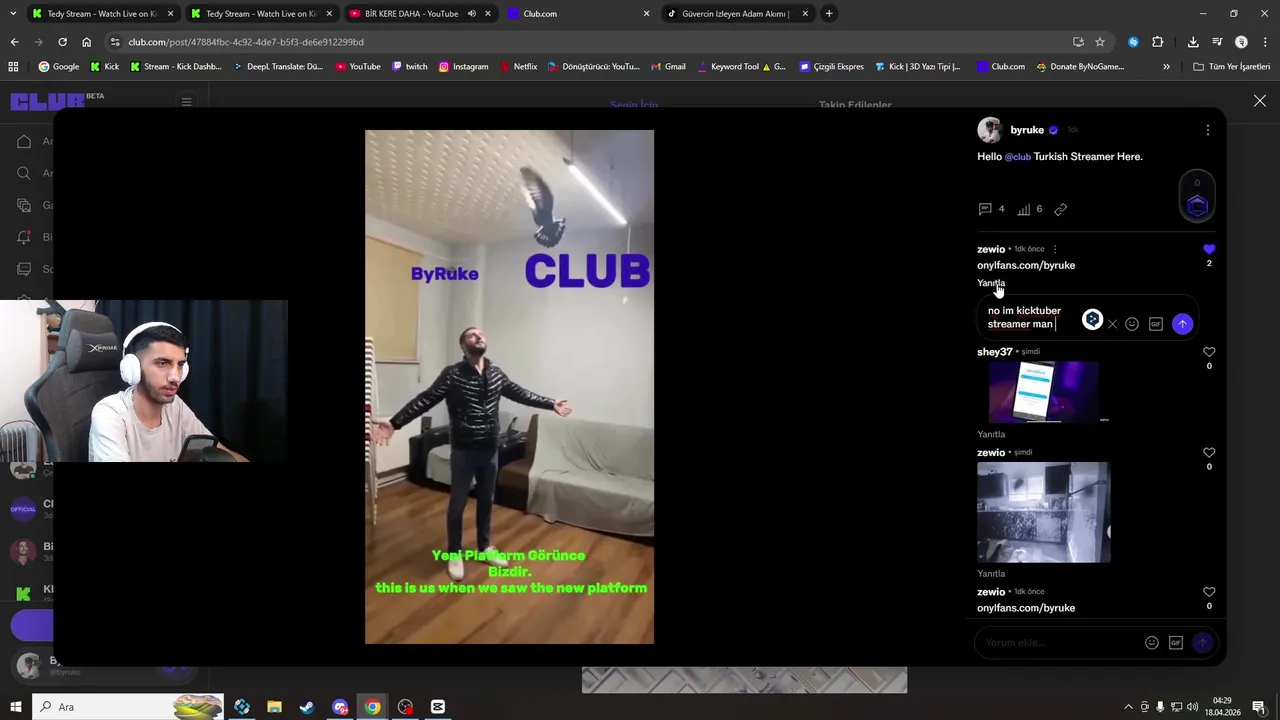Open File Explorer from the taskbar
This screenshot has width=1280, height=720.
coord(274,707)
